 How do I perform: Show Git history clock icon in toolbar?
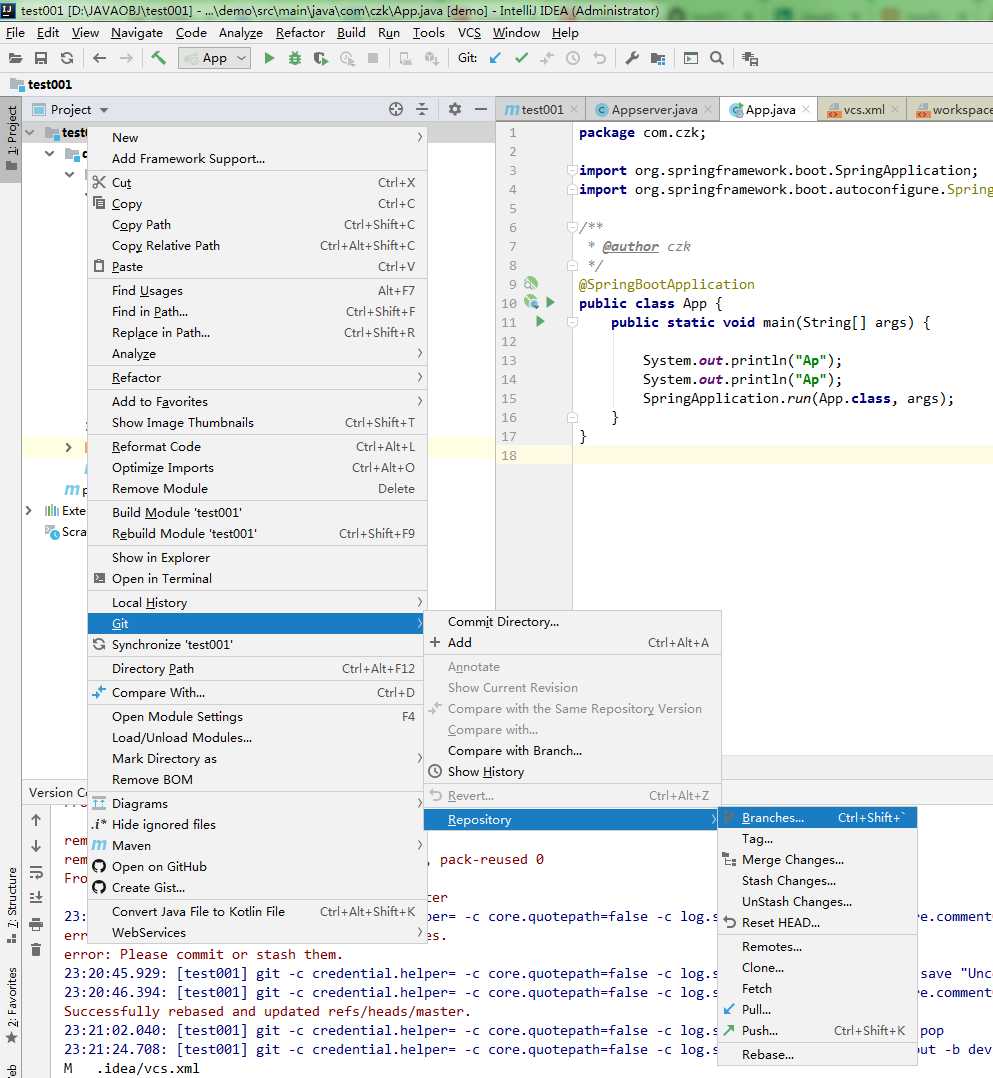tap(573, 58)
